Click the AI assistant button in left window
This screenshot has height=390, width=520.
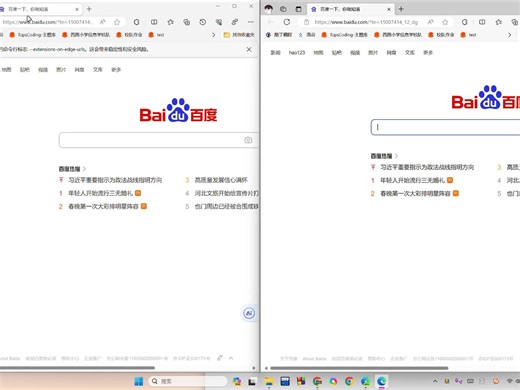(249, 313)
